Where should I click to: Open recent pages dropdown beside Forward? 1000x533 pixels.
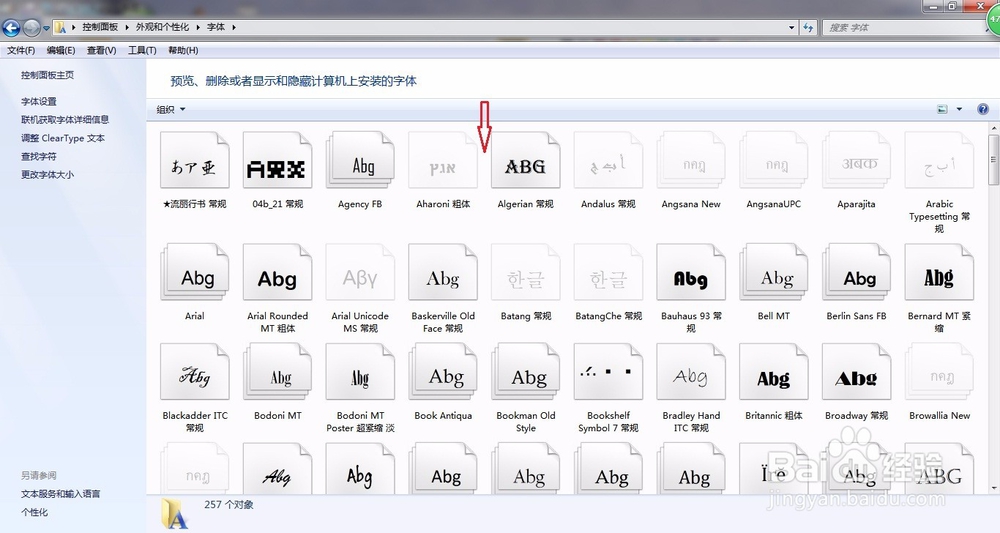(x=46, y=28)
